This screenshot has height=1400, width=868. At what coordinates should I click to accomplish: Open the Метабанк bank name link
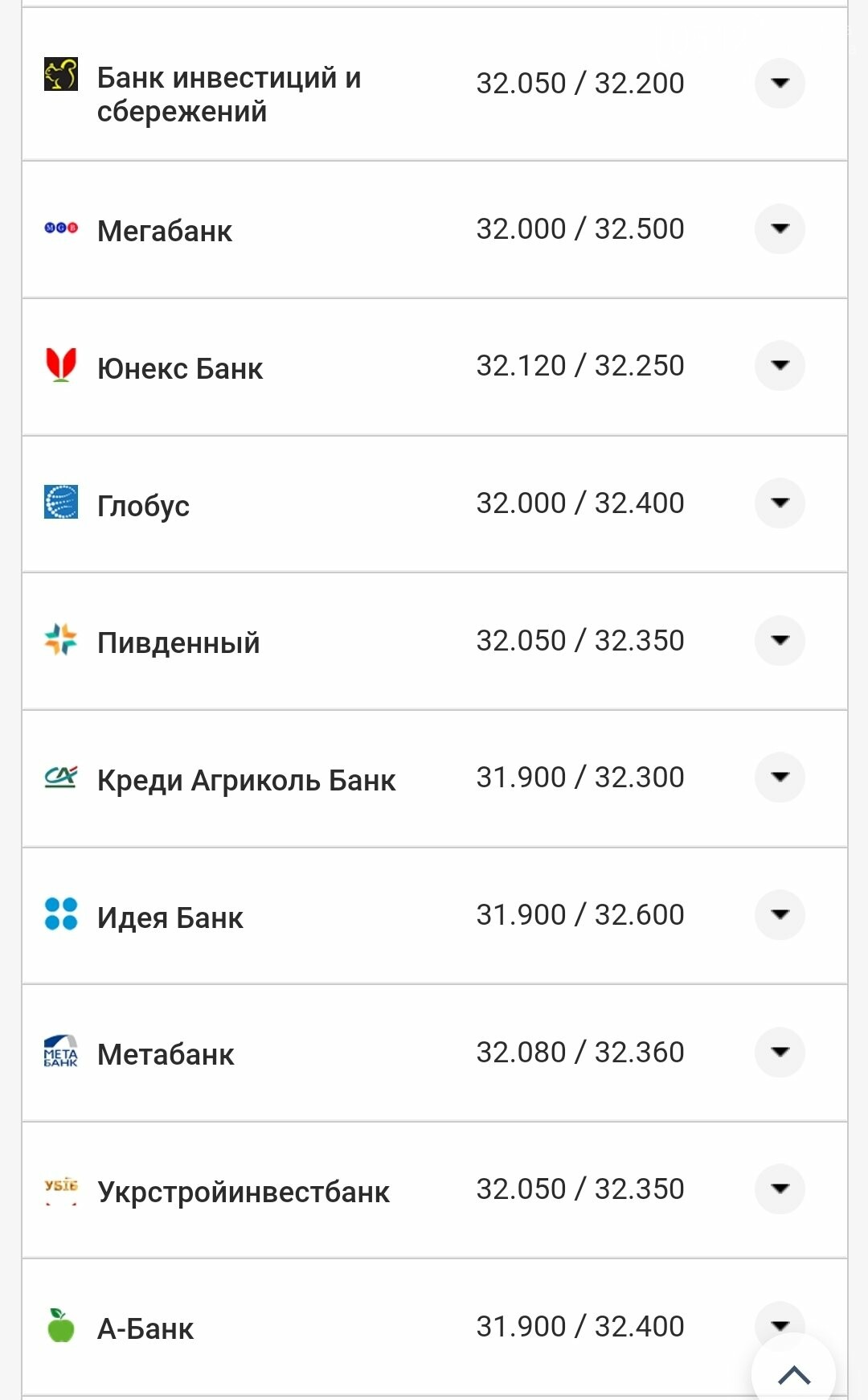point(166,1054)
